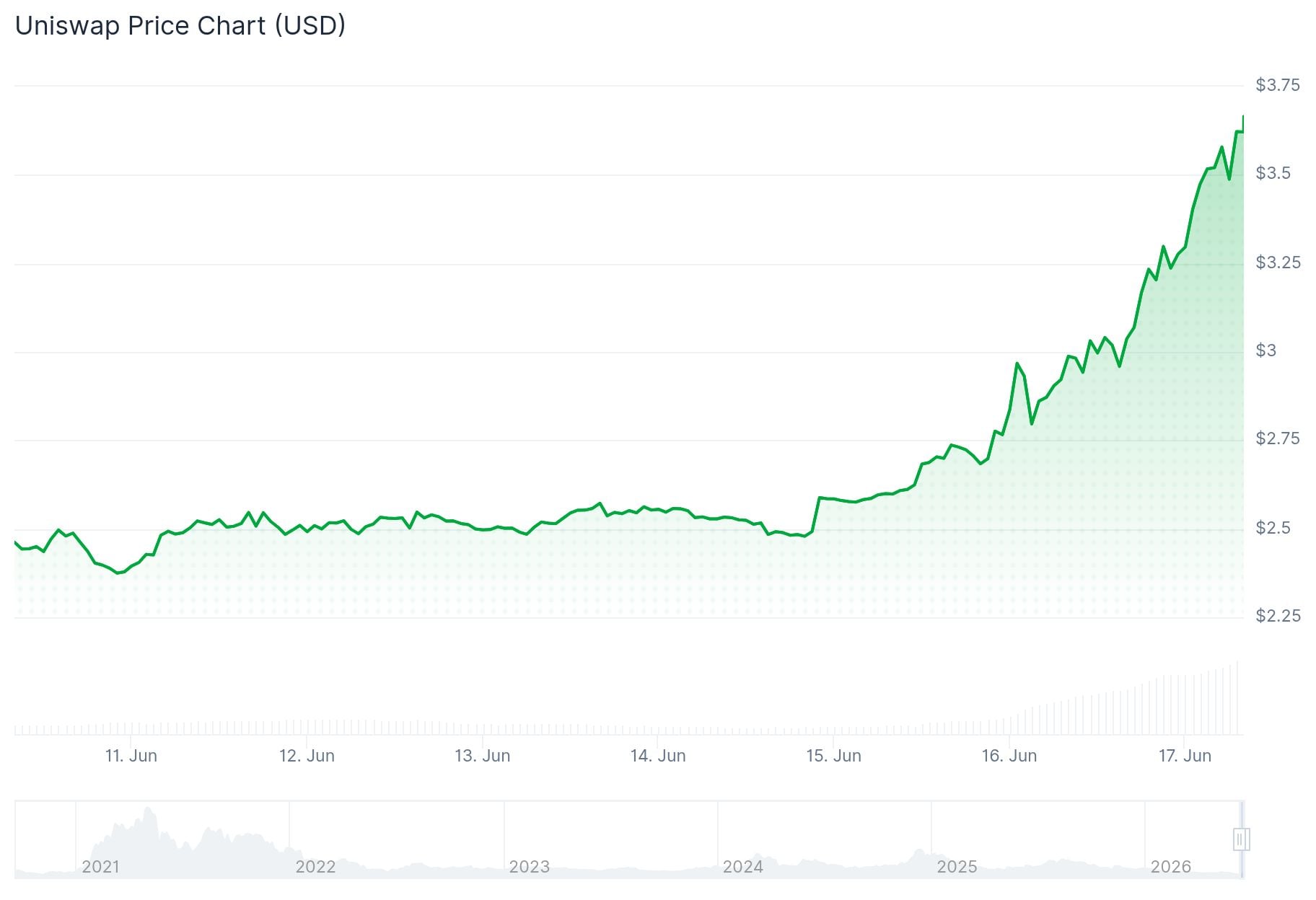
Task: Click the $3 price axis label
Action: [1266, 350]
